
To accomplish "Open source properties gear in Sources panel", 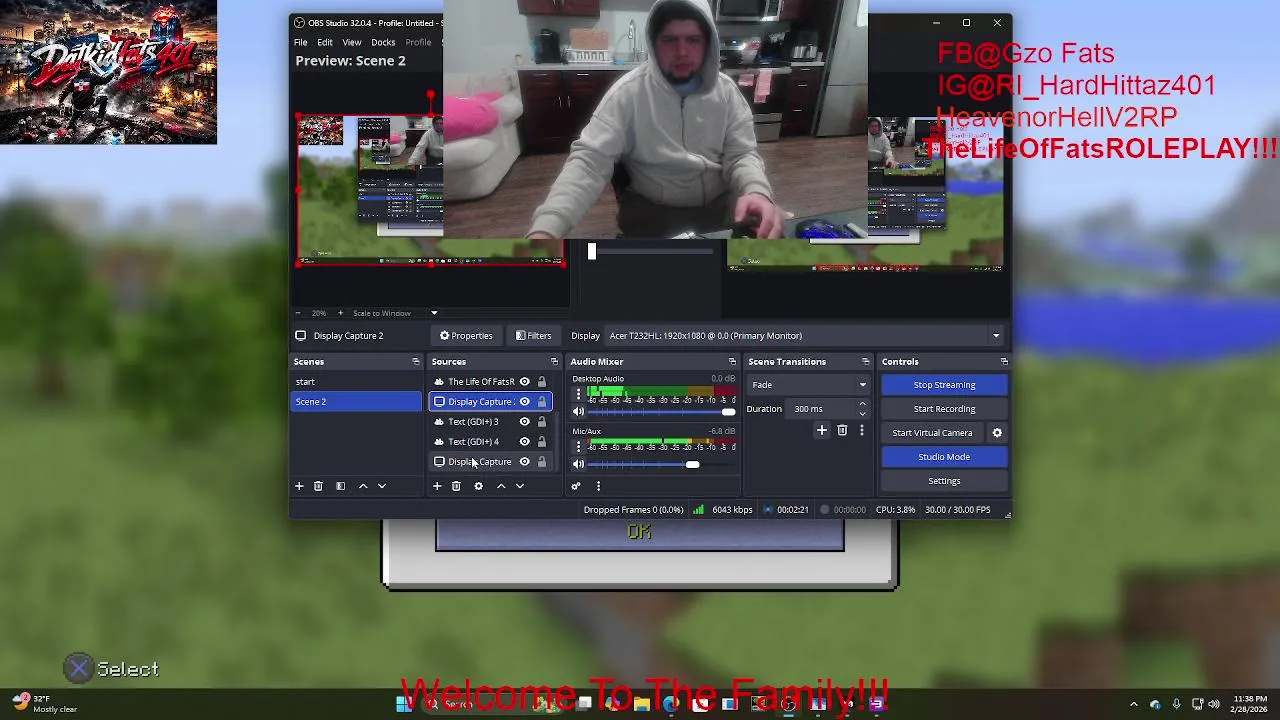I will coord(478,486).
